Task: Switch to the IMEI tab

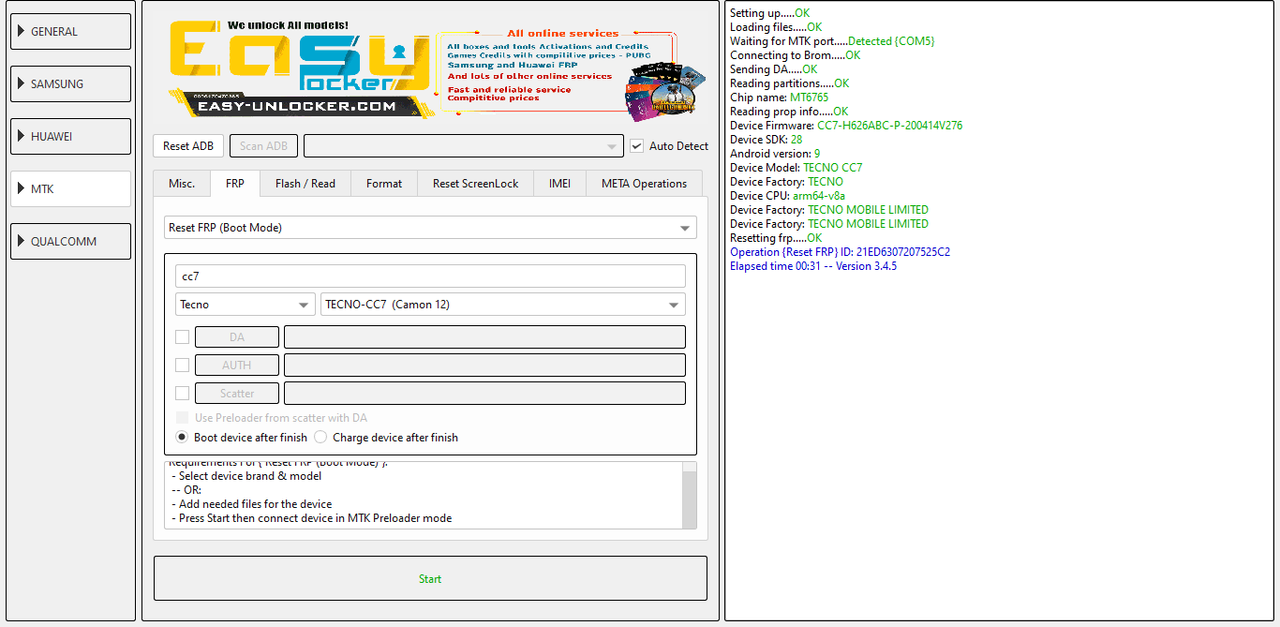Action: click(560, 183)
